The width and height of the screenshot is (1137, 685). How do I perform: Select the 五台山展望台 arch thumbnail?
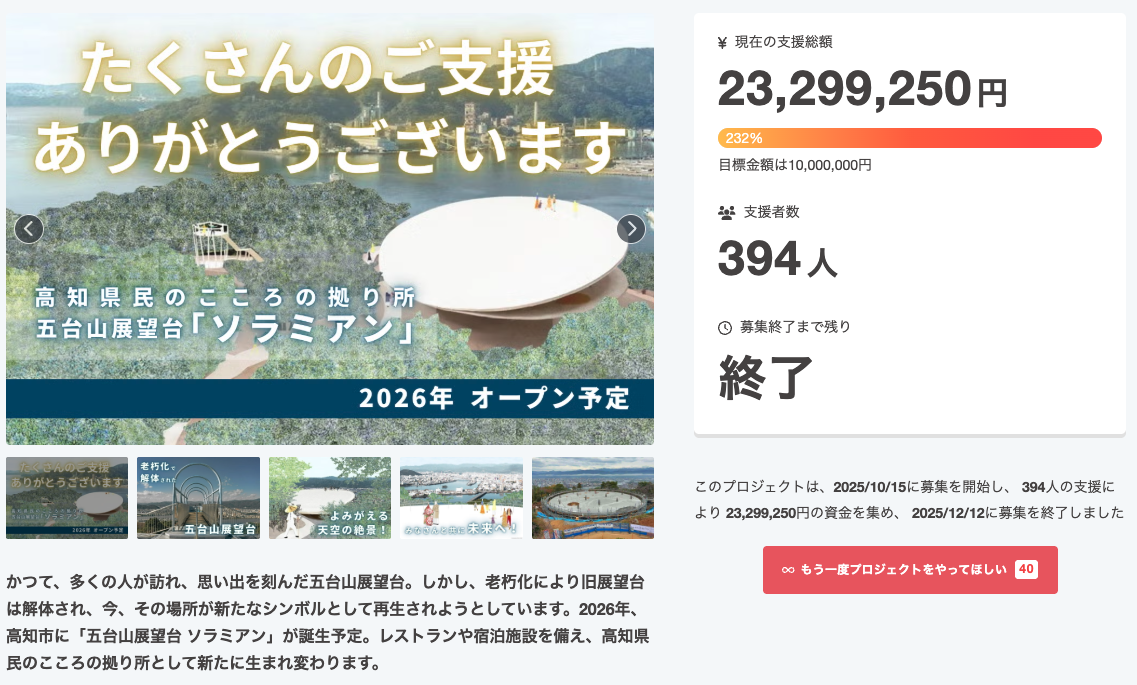pyautogui.click(x=198, y=497)
